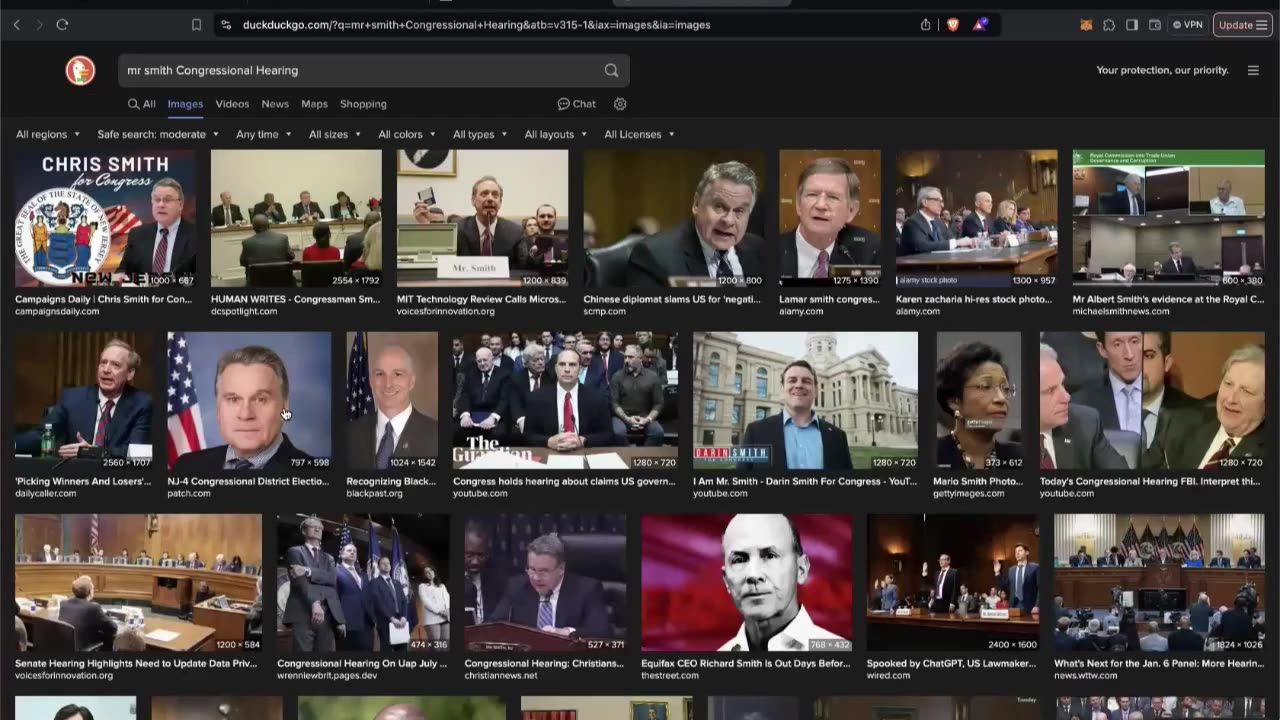Open the Brave Shields lion icon

953,24
